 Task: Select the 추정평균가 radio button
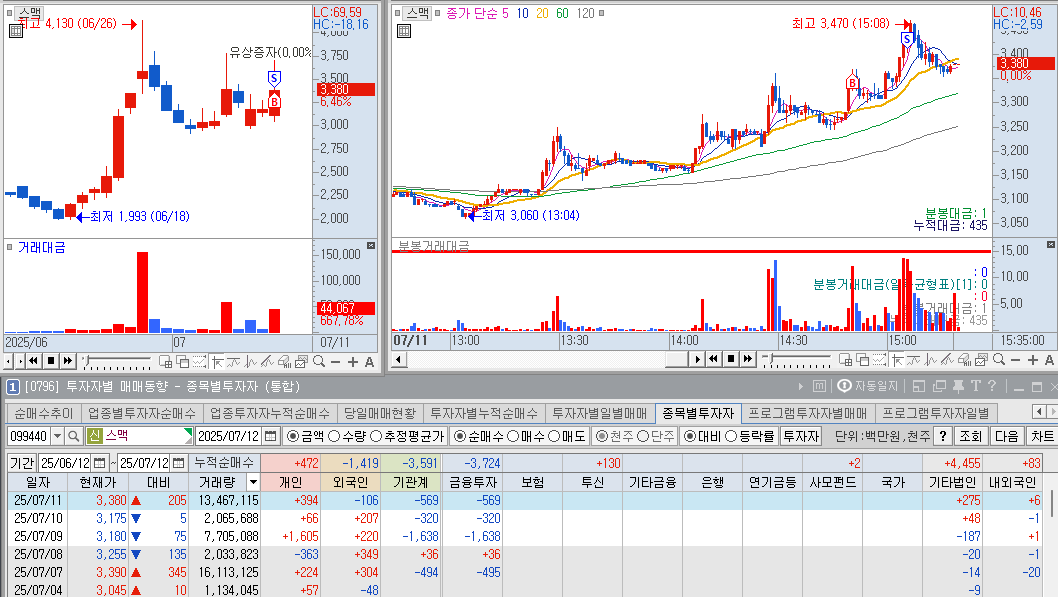pyautogui.click(x=376, y=436)
